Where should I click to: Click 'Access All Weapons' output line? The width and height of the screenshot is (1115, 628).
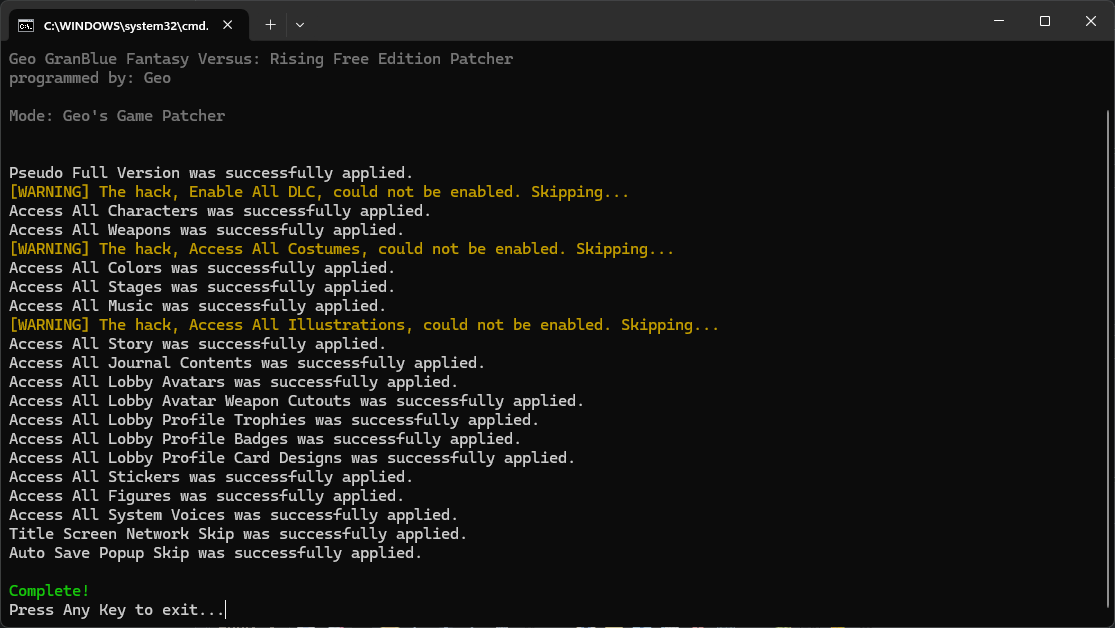(206, 230)
